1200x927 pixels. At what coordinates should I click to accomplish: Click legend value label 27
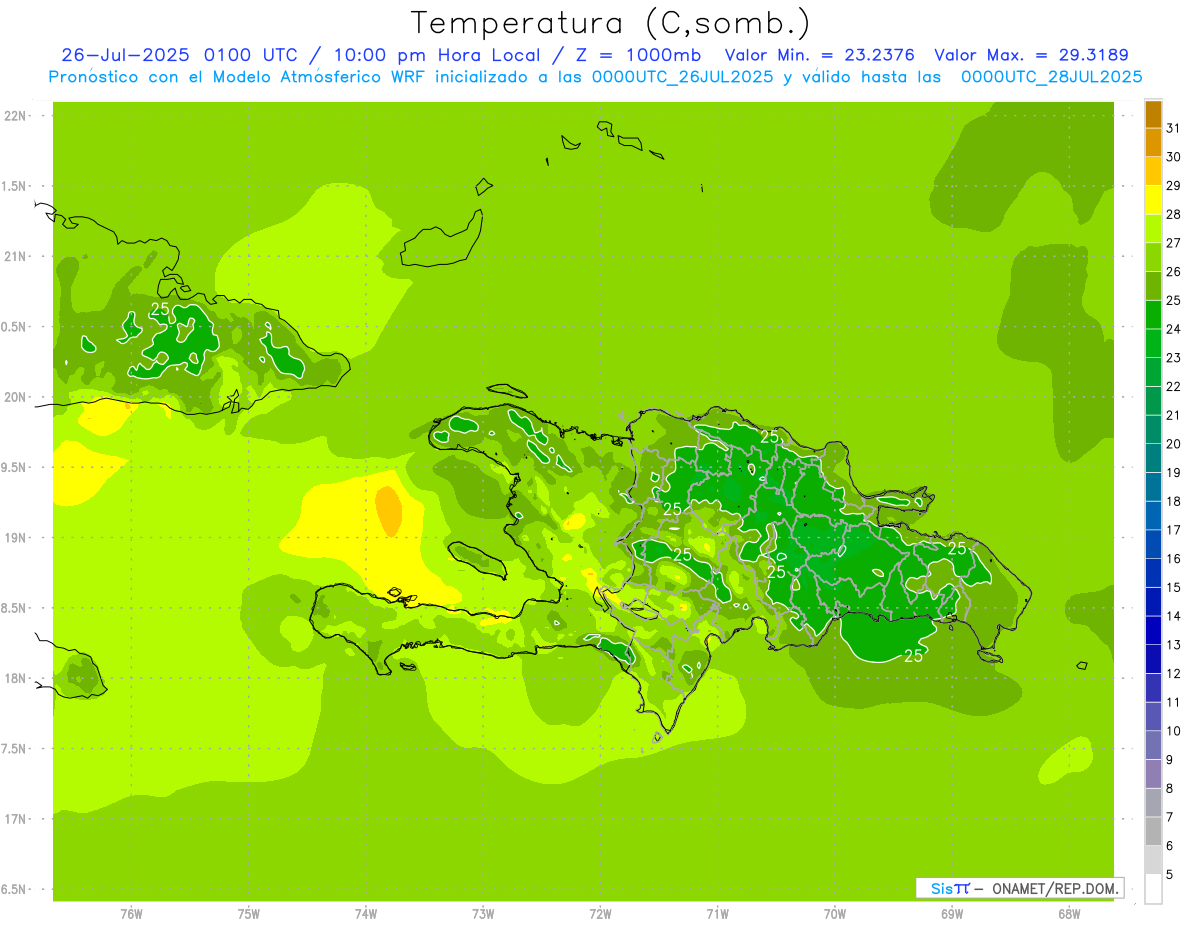(x=1173, y=243)
